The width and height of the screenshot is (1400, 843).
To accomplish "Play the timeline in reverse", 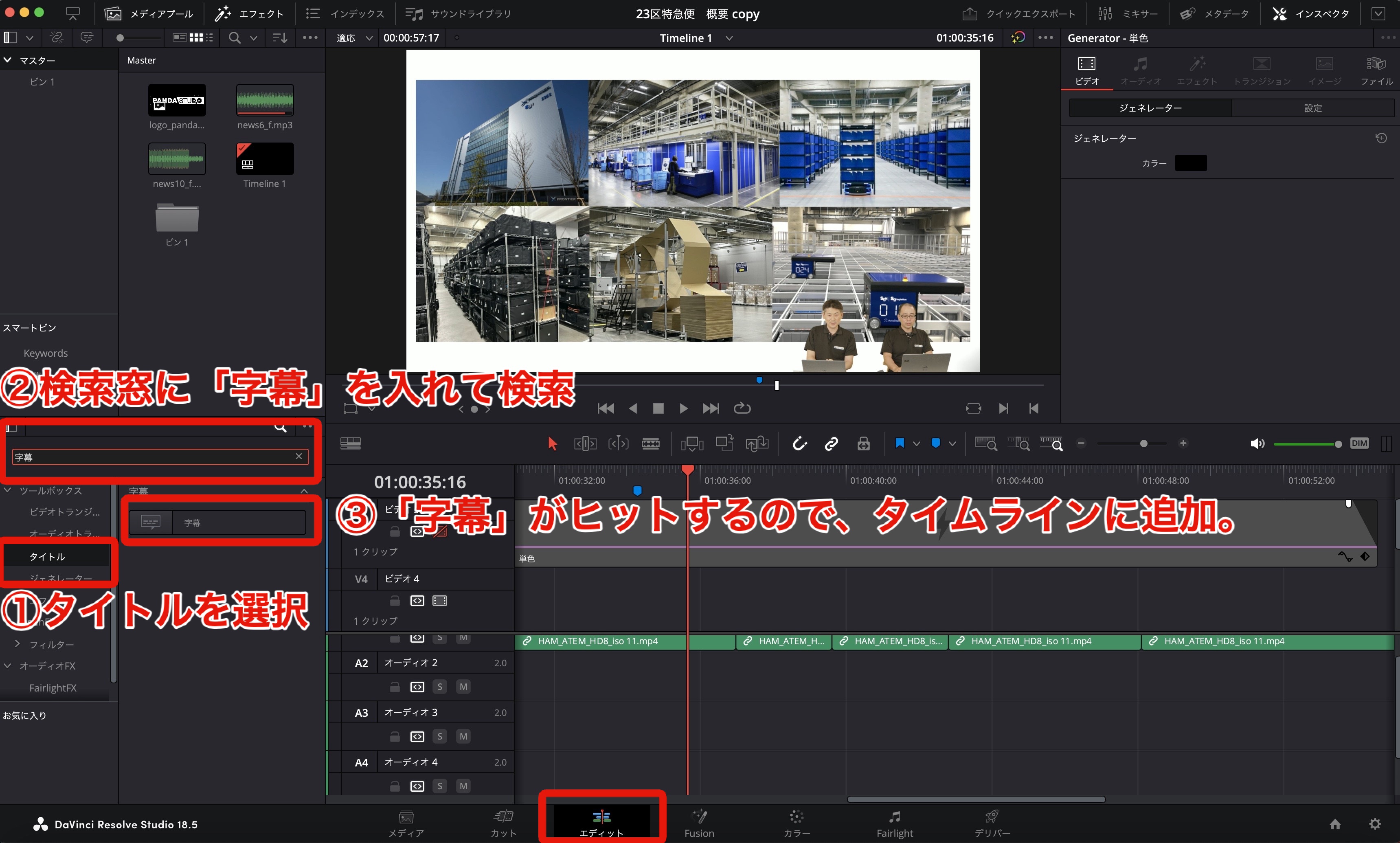I will point(633,408).
